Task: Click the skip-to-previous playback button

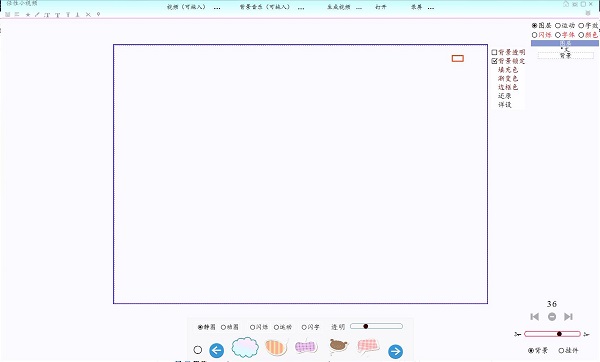Action: point(535,316)
